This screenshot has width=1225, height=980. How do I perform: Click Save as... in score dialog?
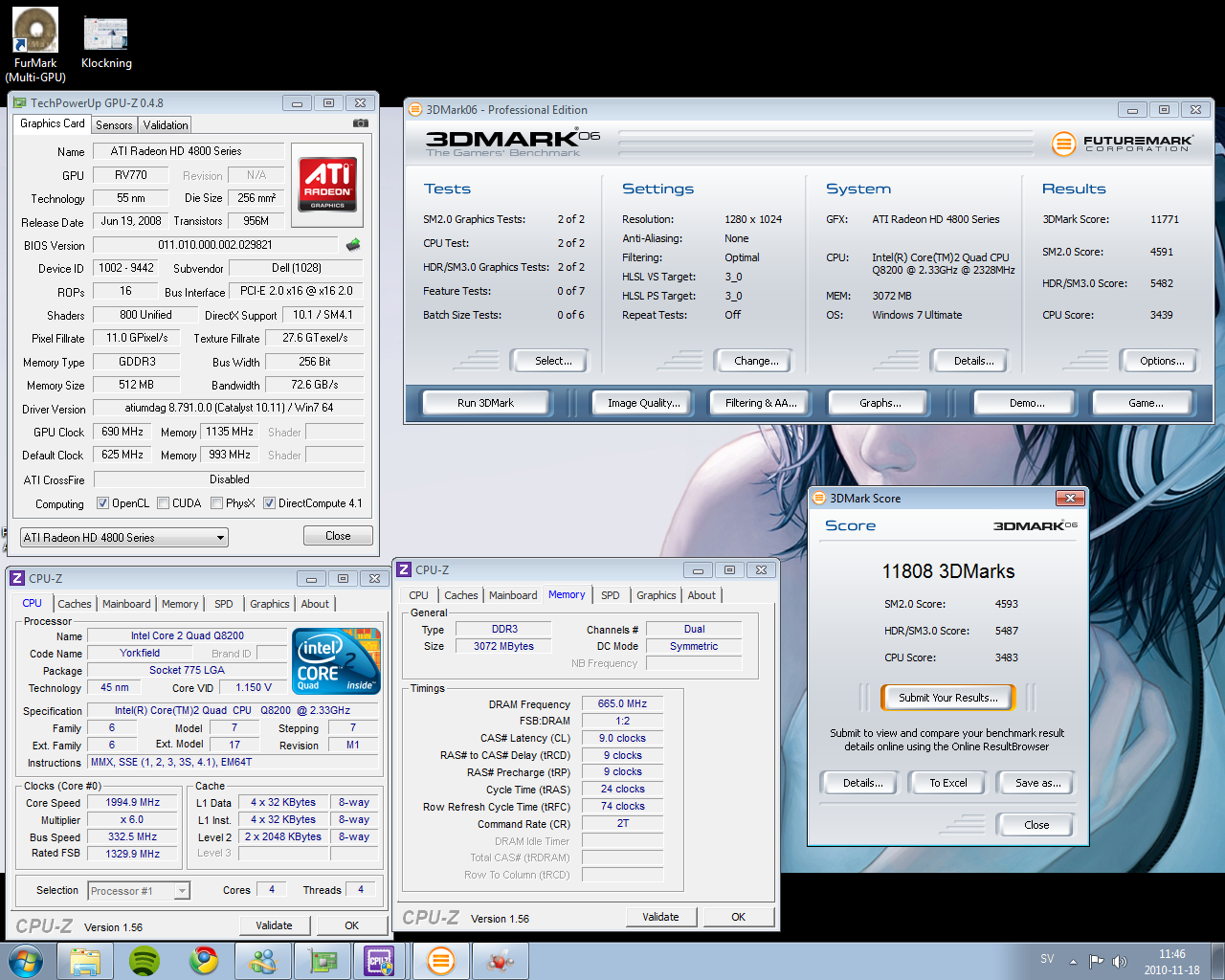[x=1038, y=783]
